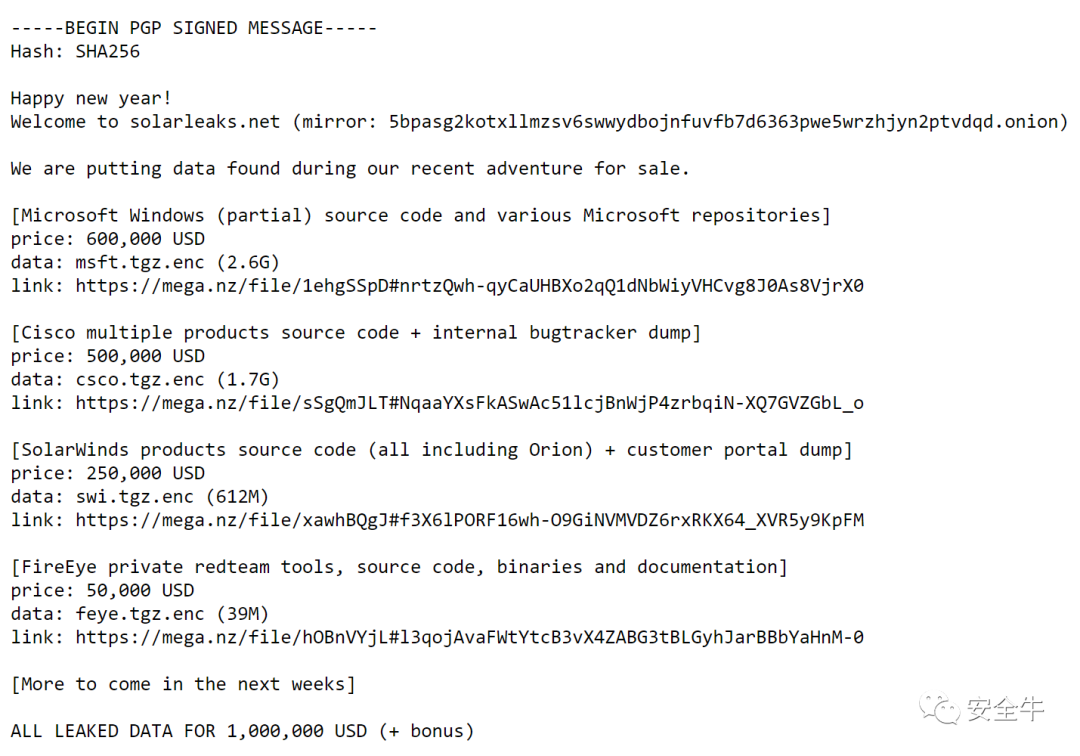Click the FireEye private redteam tools heading
This screenshot has width=1080, height=756.
(x=399, y=567)
